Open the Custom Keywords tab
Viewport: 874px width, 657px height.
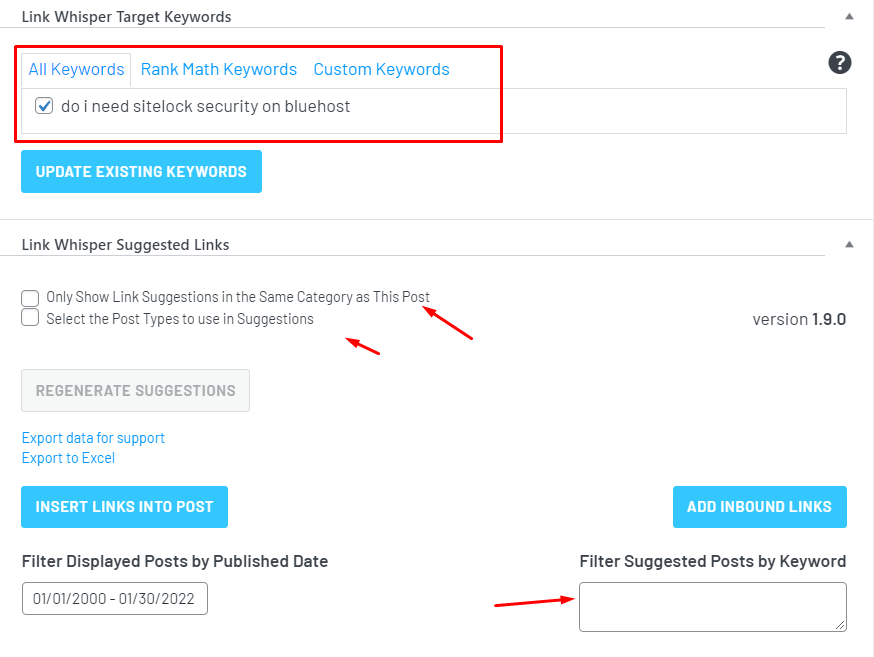coord(381,69)
